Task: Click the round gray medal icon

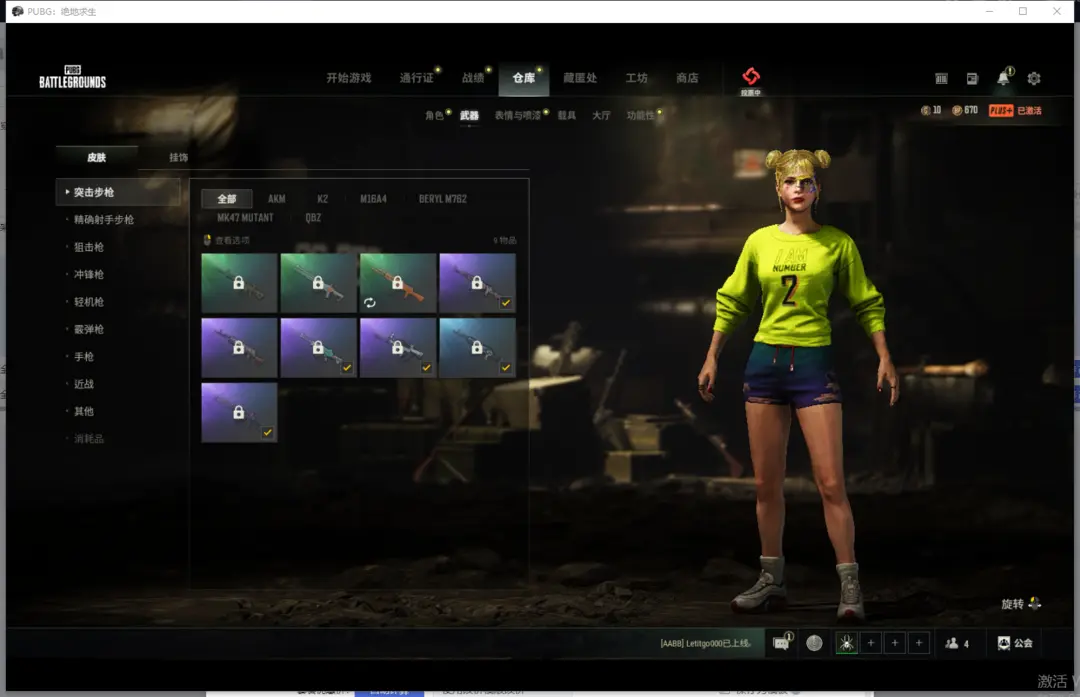Action: [814, 643]
